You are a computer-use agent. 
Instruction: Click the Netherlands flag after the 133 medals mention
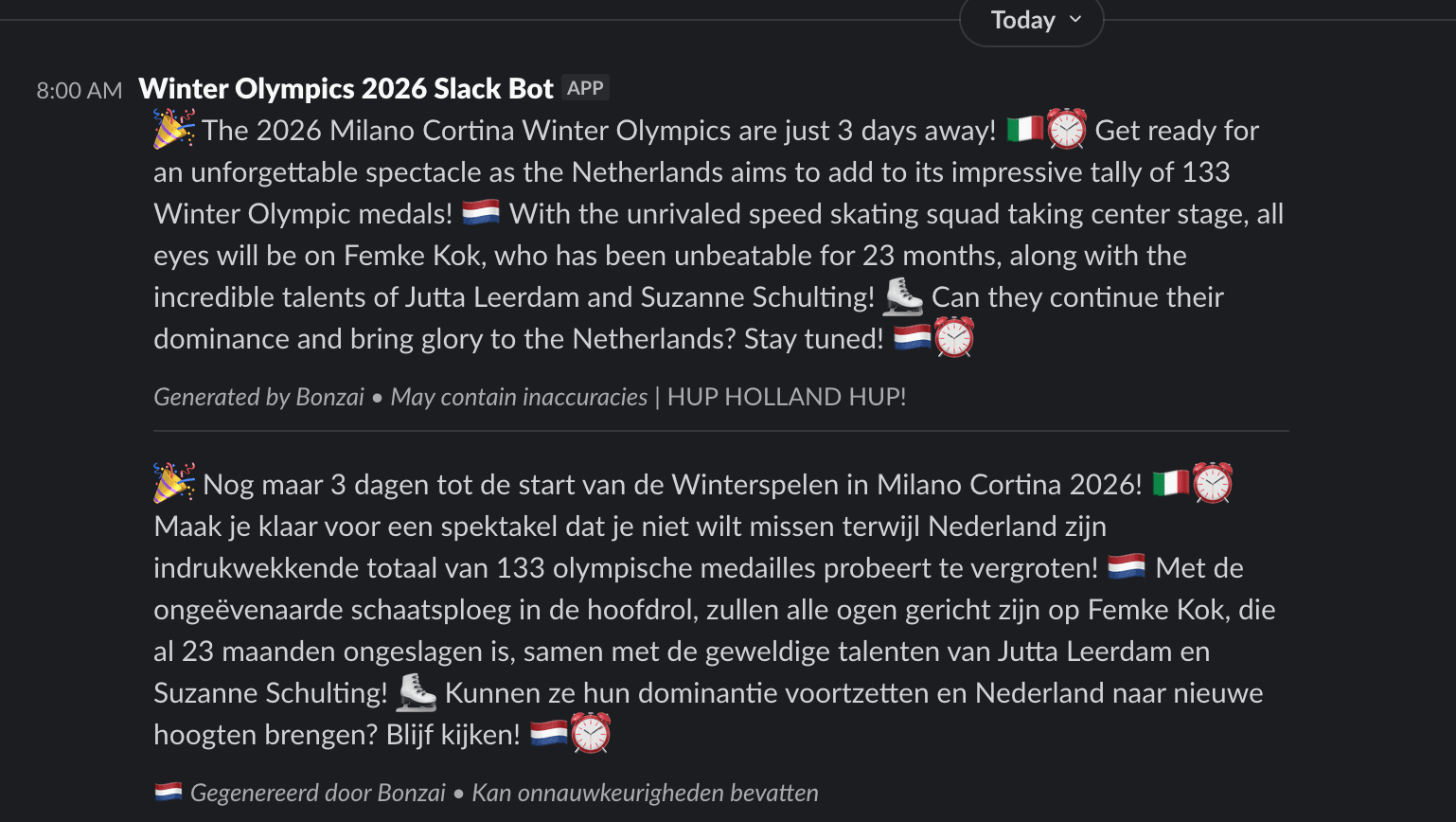pos(481,213)
